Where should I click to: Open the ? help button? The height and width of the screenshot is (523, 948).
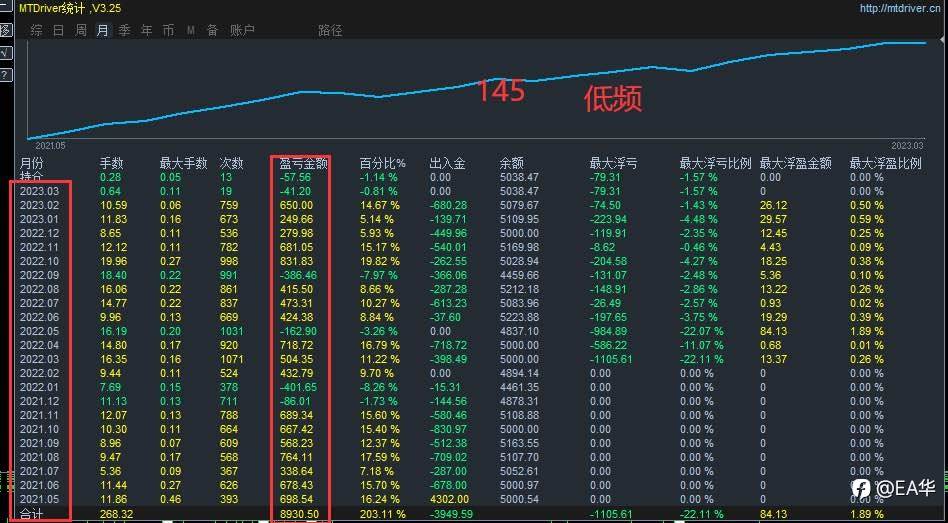click(5, 75)
